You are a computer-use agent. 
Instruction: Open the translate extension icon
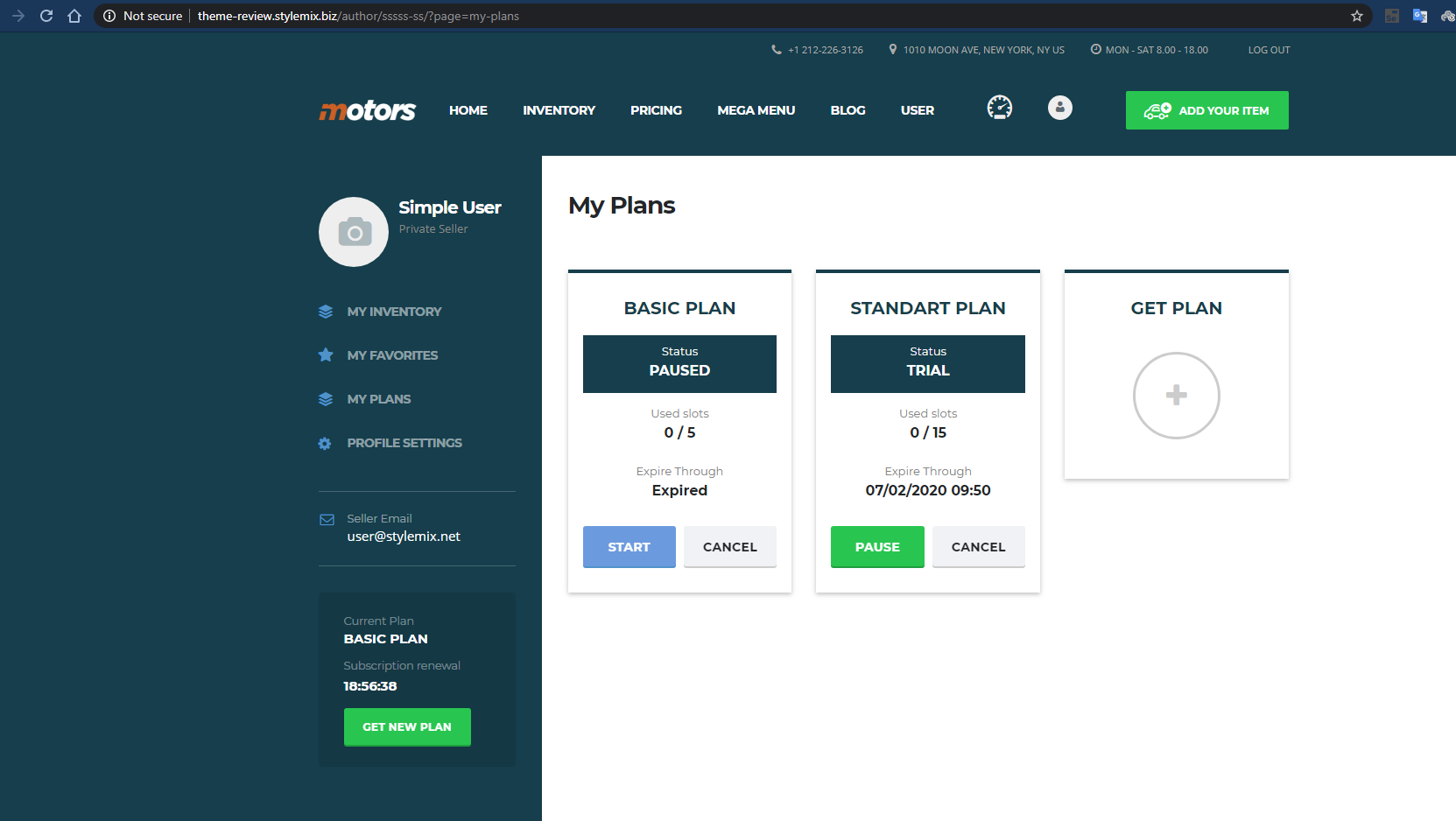click(x=1419, y=16)
